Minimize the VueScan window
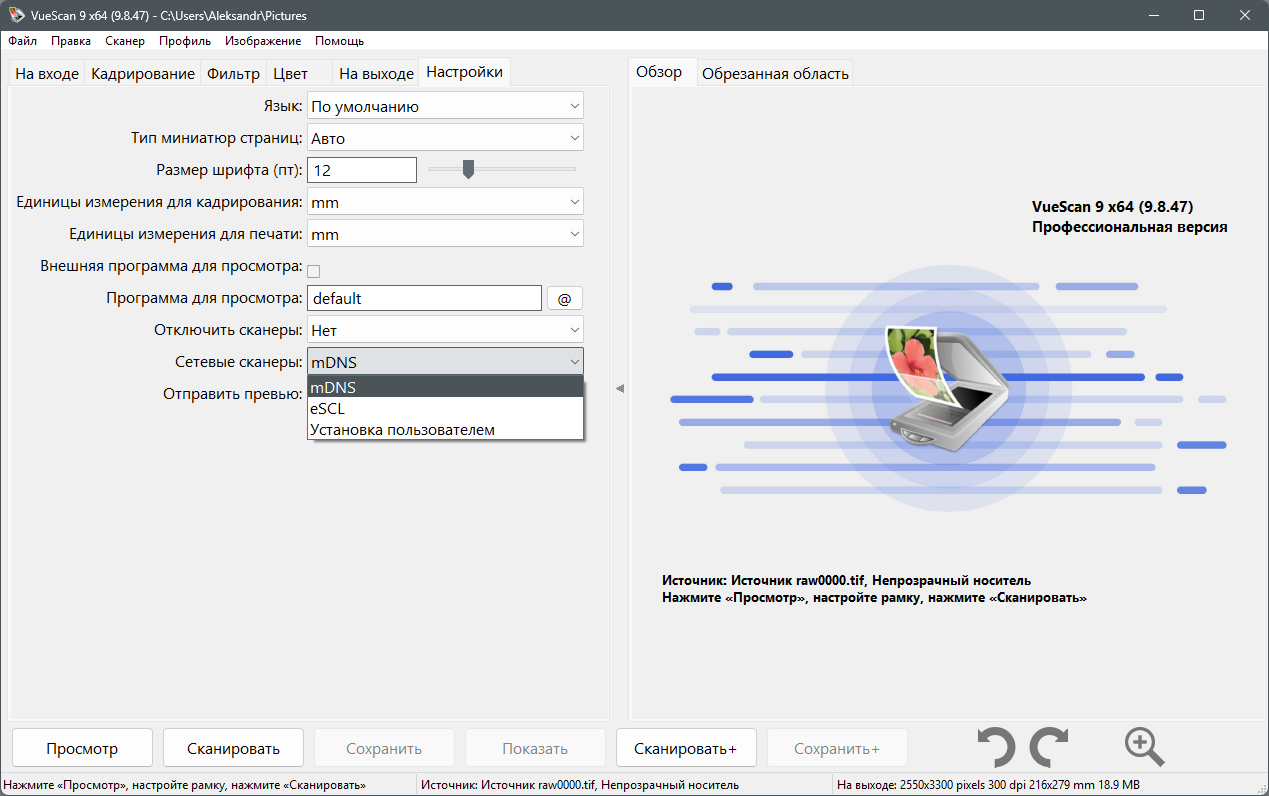 click(1152, 16)
